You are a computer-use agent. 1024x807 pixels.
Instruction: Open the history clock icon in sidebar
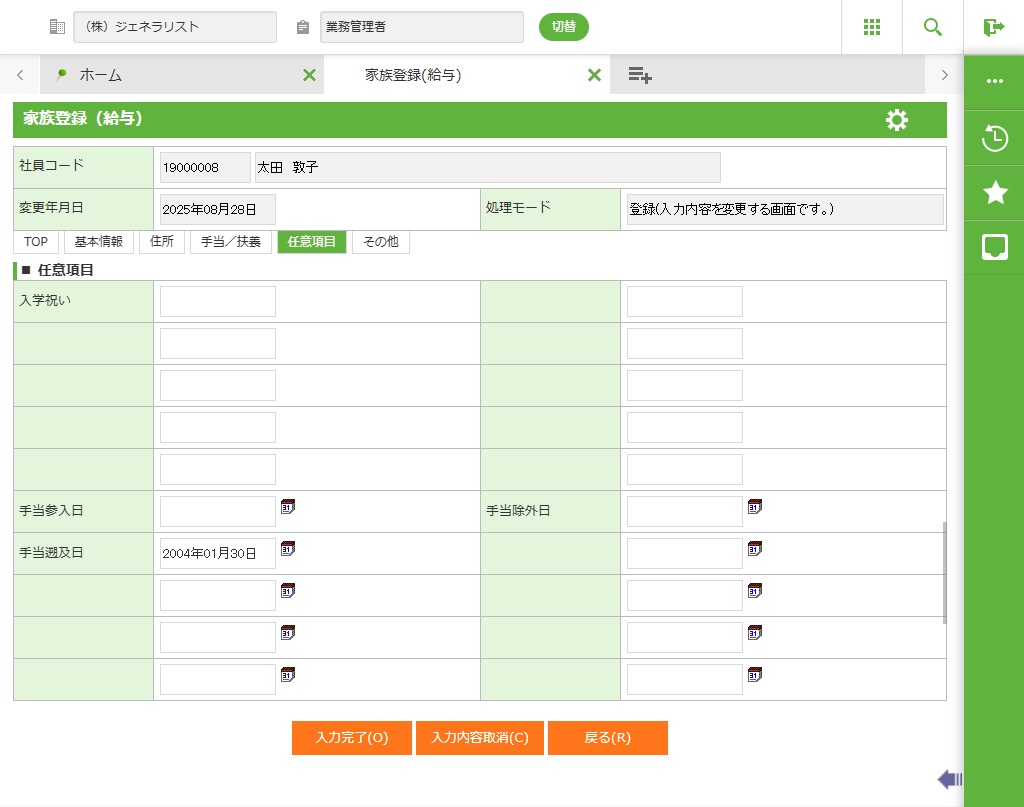(994, 138)
